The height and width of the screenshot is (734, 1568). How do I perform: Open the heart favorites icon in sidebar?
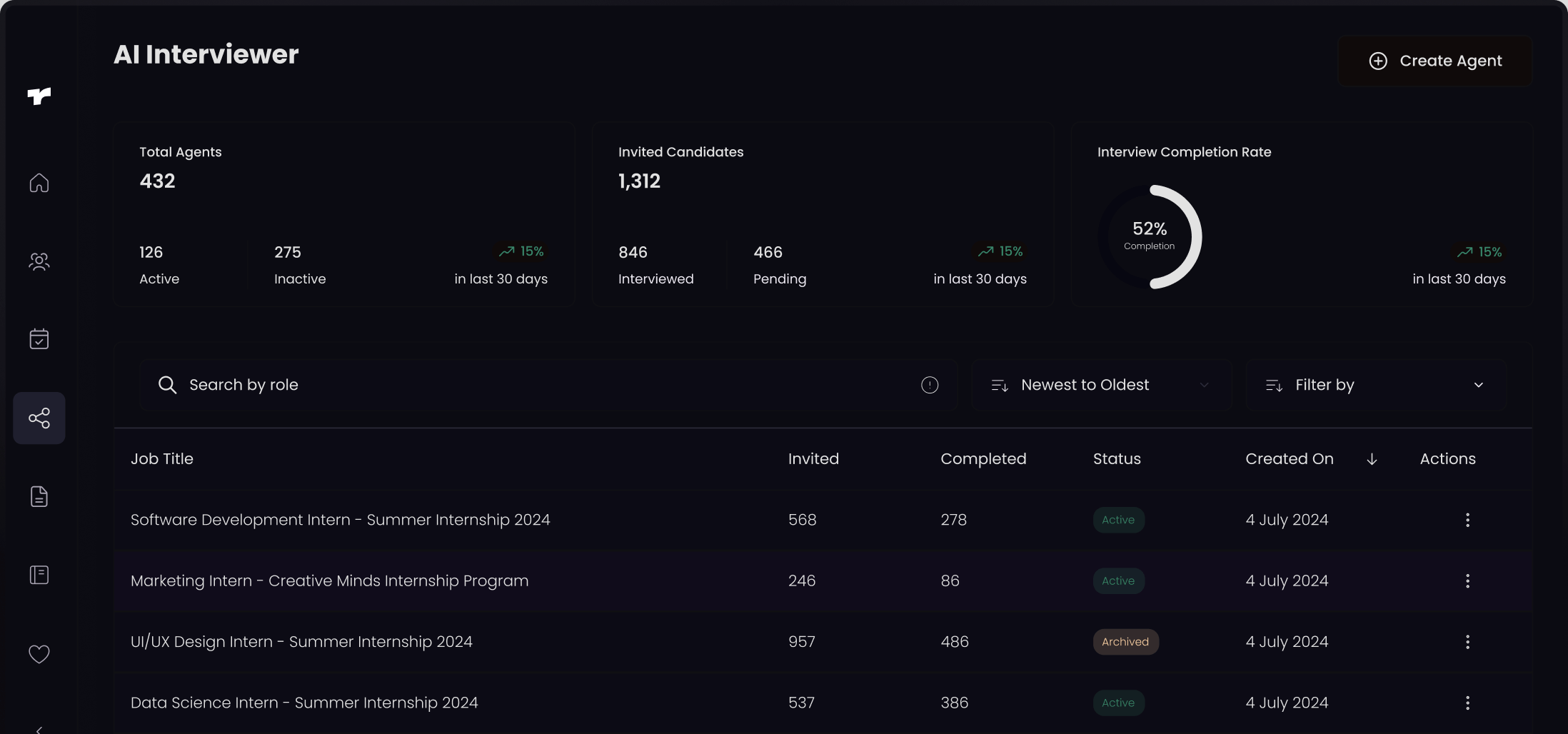click(x=39, y=654)
